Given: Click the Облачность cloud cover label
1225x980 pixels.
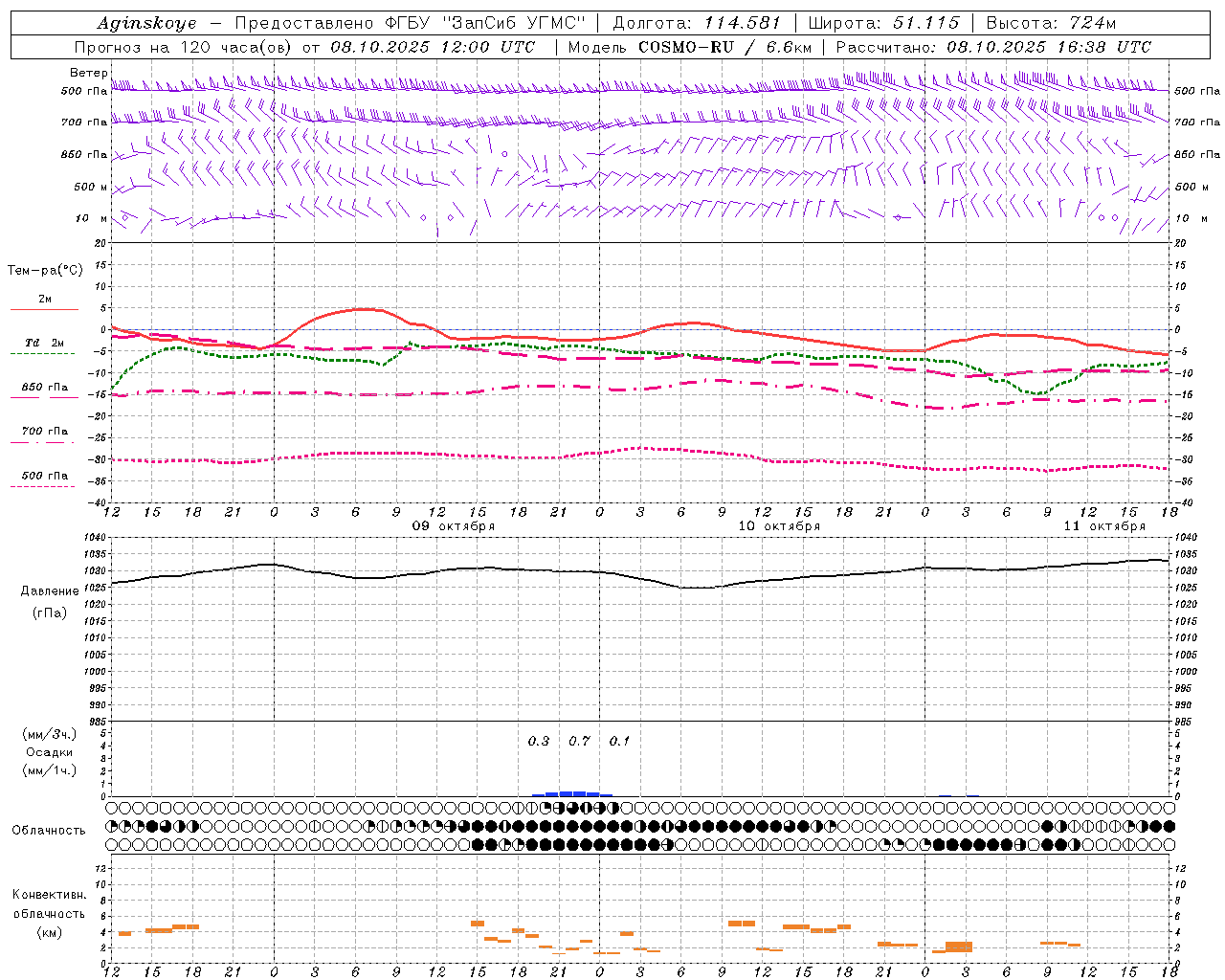Looking at the screenshot, I should tap(49, 830).
